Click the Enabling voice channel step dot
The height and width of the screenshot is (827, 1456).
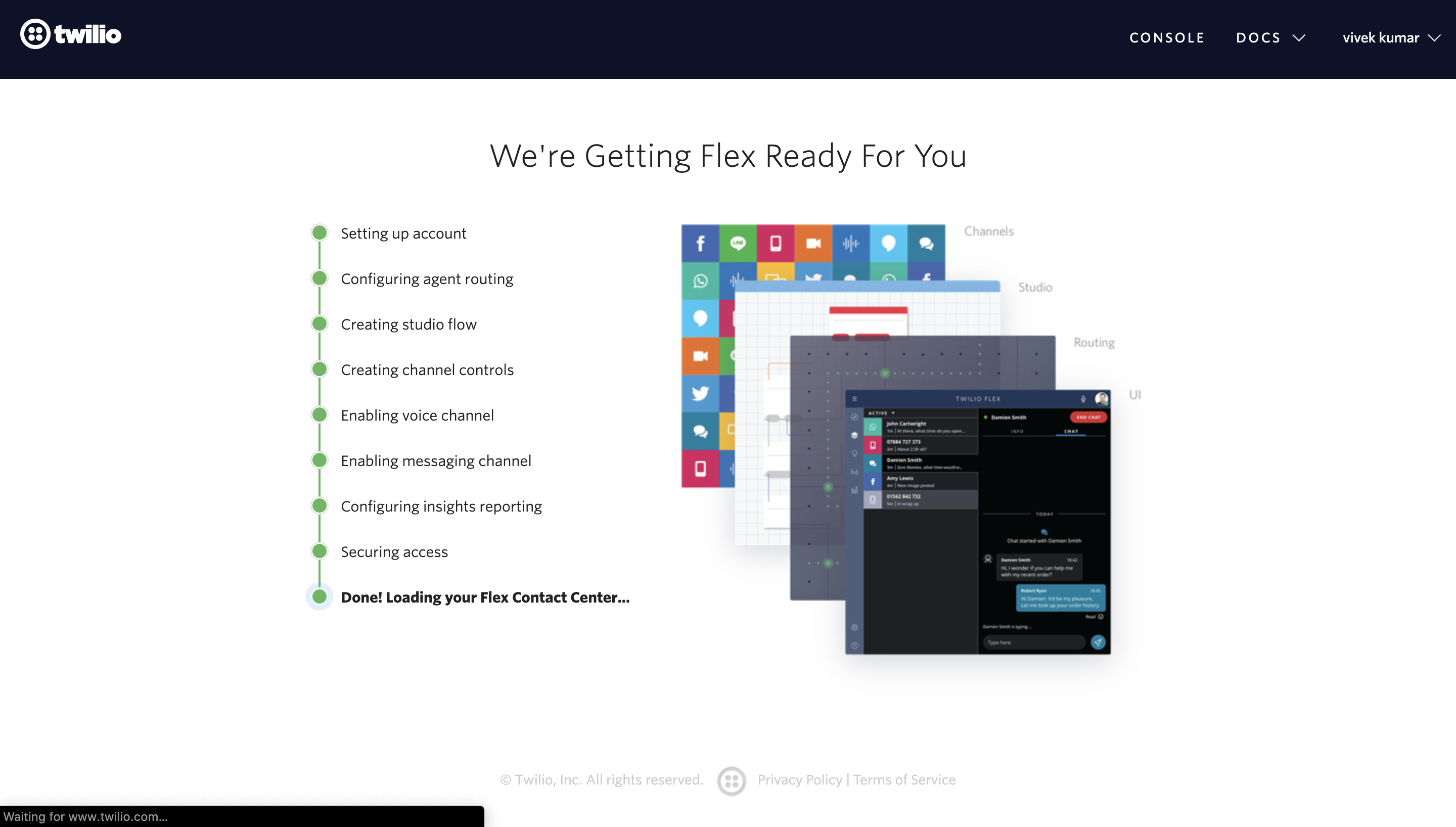pos(320,415)
